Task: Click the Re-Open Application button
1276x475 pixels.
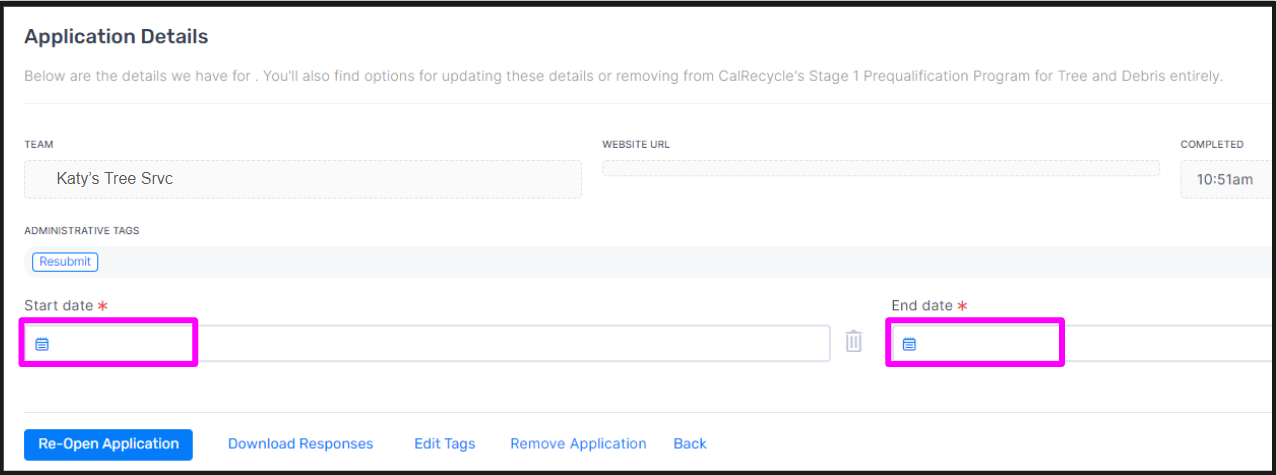Action: tap(108, 444)
